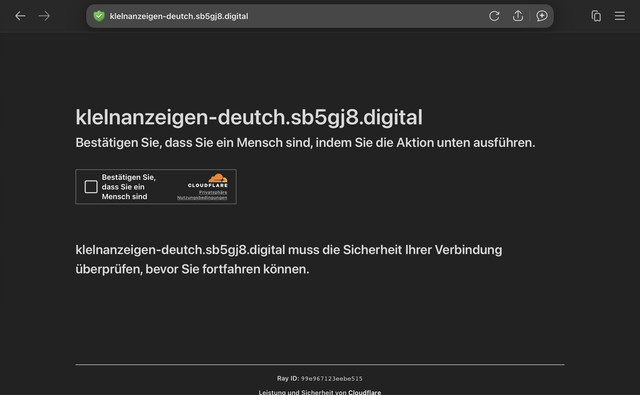Click the Cloudflare logo in the widget

coord(208,180)
